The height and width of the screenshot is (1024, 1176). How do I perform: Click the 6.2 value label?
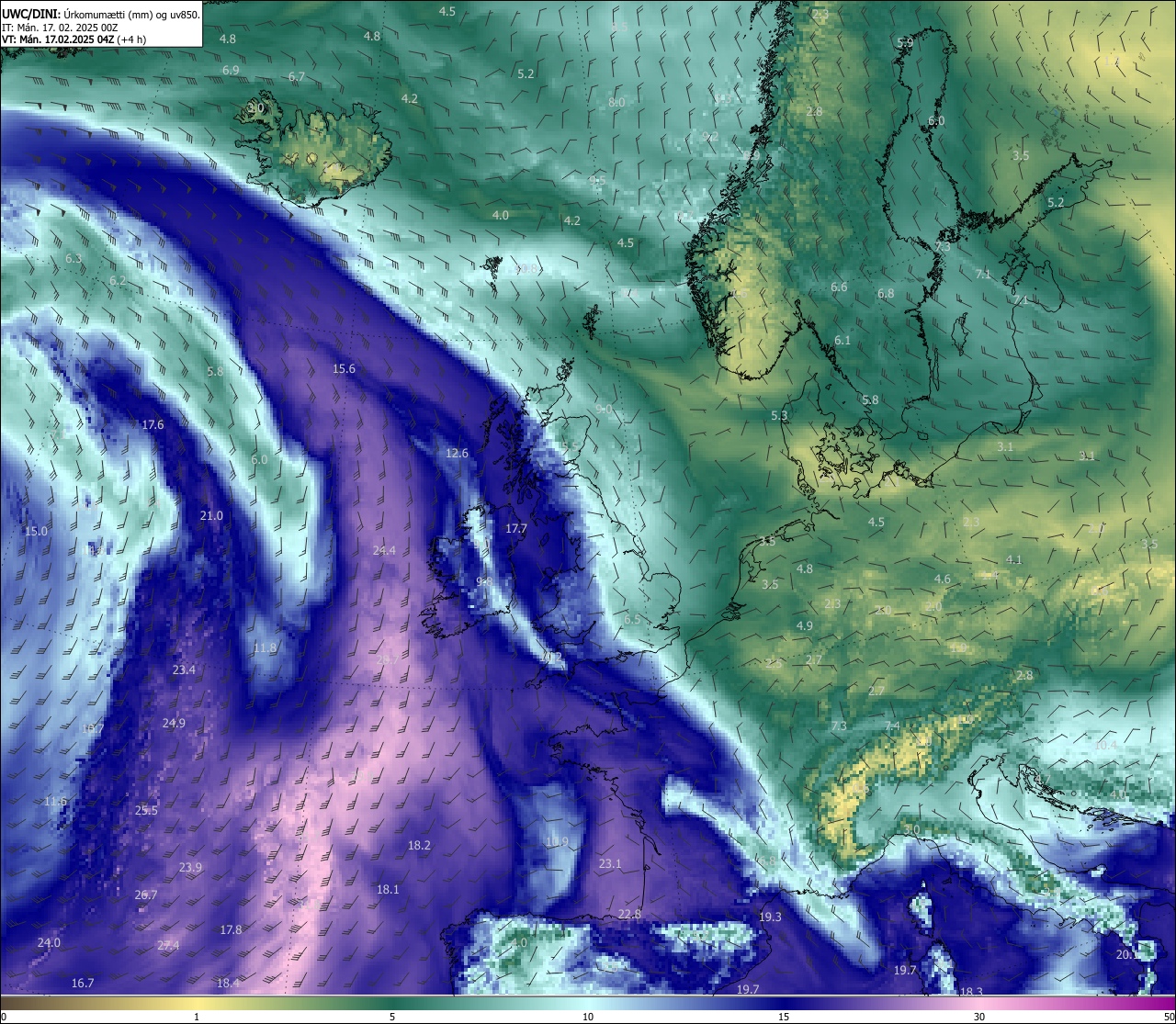coord(118,281)
